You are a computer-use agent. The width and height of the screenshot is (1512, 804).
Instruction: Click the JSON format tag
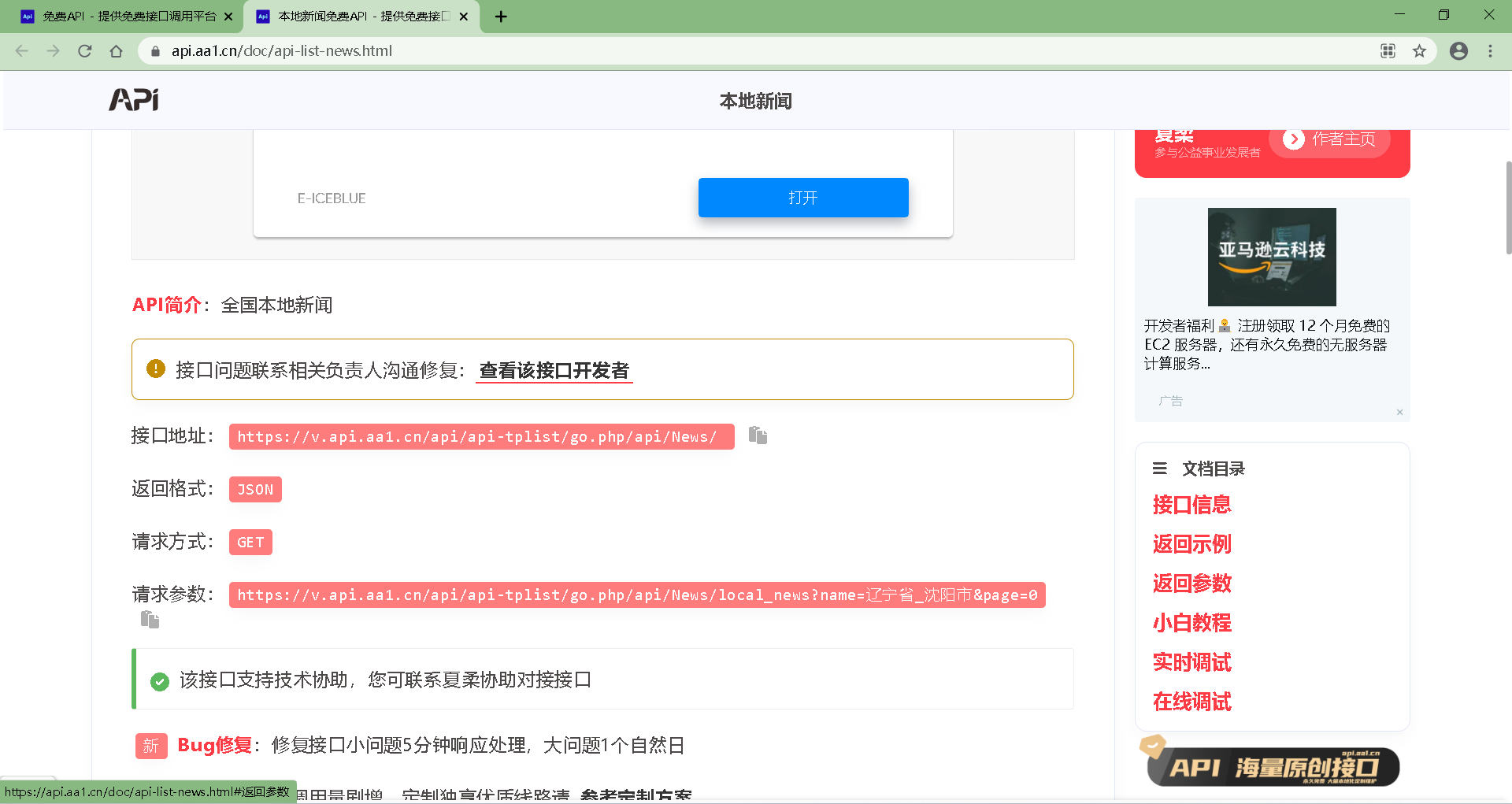coord(255,490)
